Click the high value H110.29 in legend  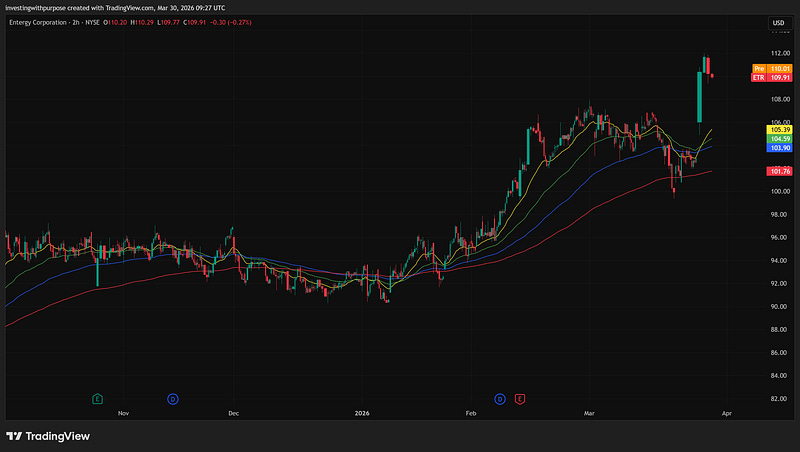tap(142, 22)
